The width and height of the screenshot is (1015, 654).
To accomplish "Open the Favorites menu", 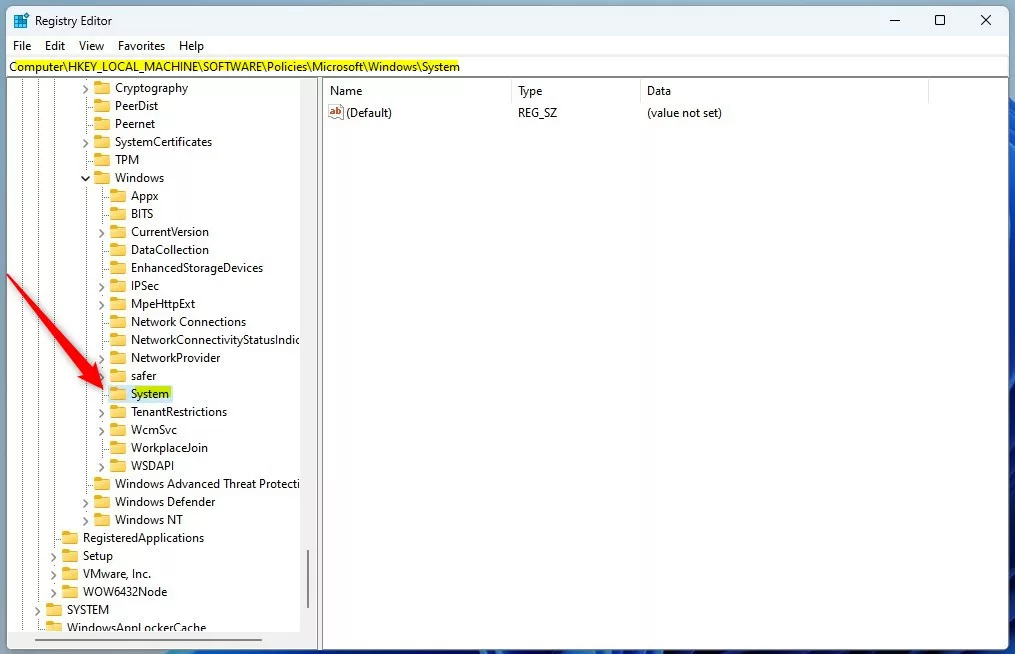I will coord(141,46).
